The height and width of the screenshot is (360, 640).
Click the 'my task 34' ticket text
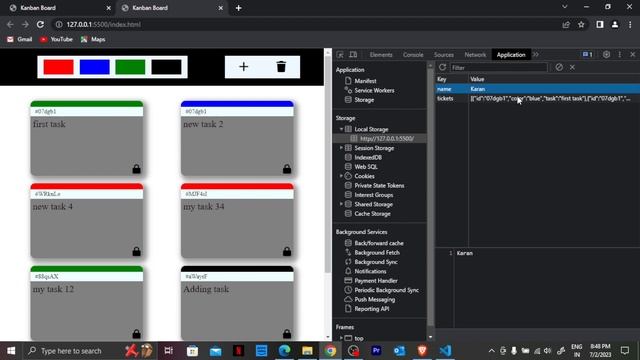(x=204, y=207)
